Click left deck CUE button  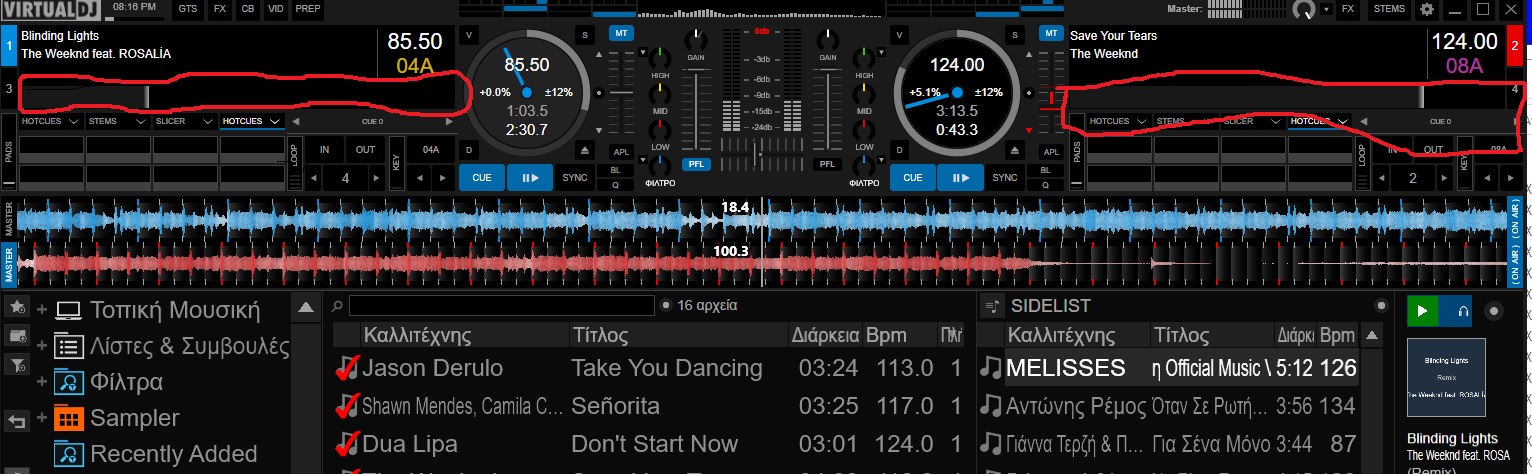pos(482,178)
